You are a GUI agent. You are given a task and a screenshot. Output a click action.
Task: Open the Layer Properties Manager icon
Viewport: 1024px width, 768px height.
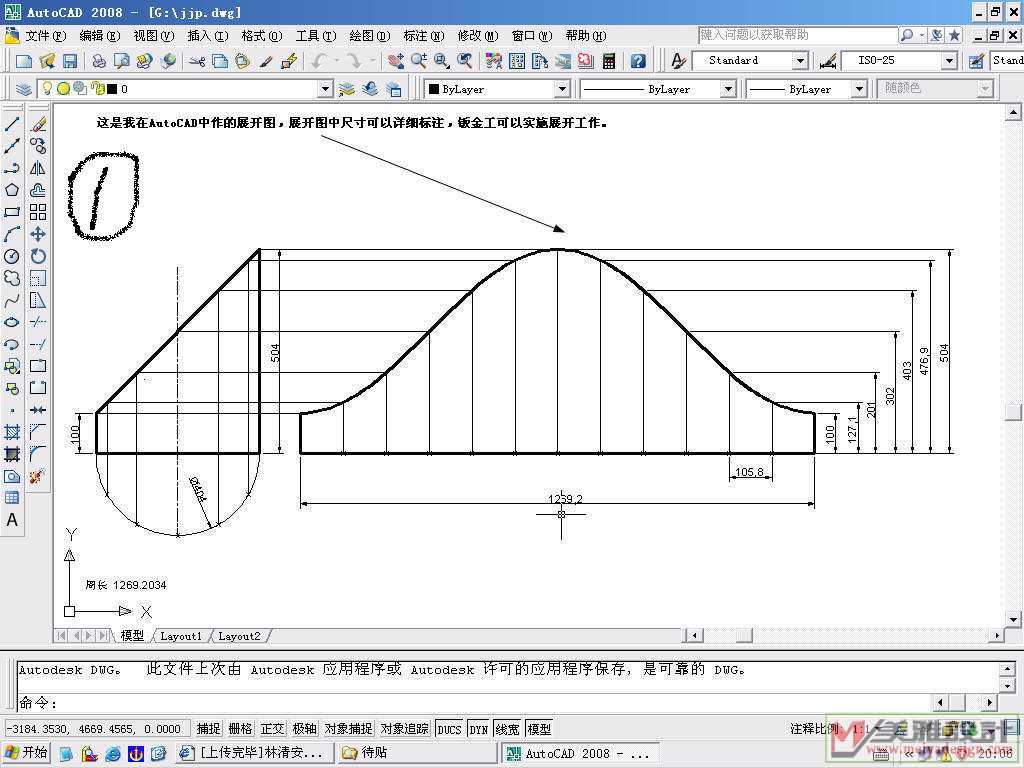pyautogui.click(x=24, y=89)
